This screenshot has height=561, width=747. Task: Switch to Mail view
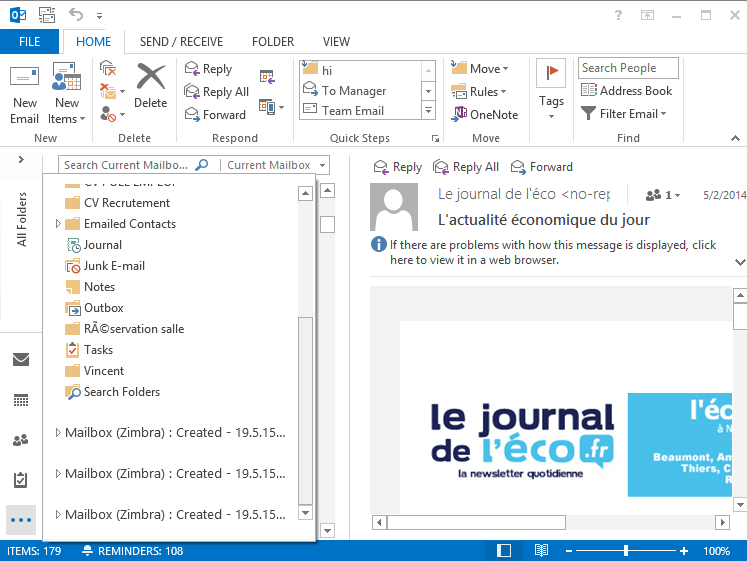[21, 359]
